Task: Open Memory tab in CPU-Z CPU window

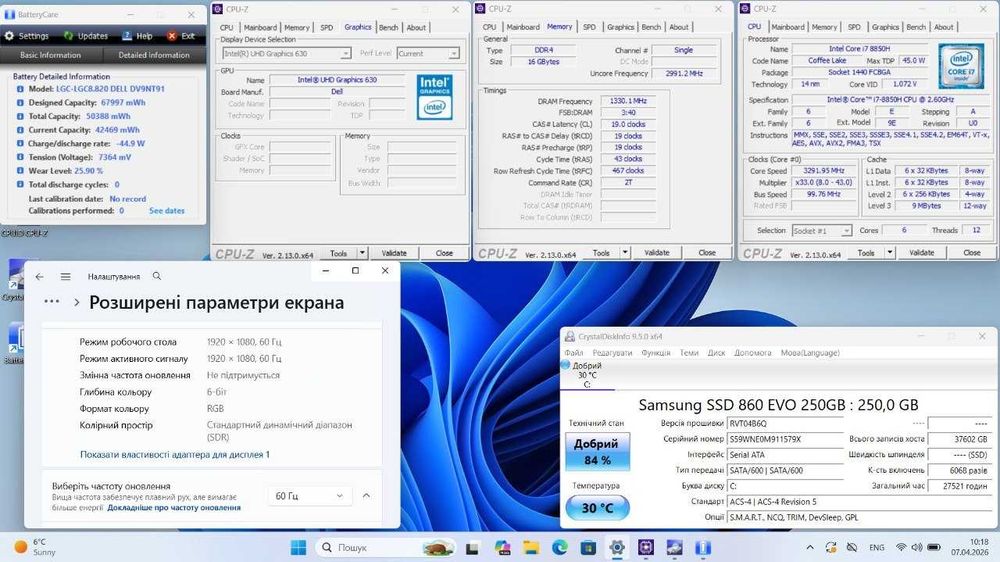Action: (824, 27)
